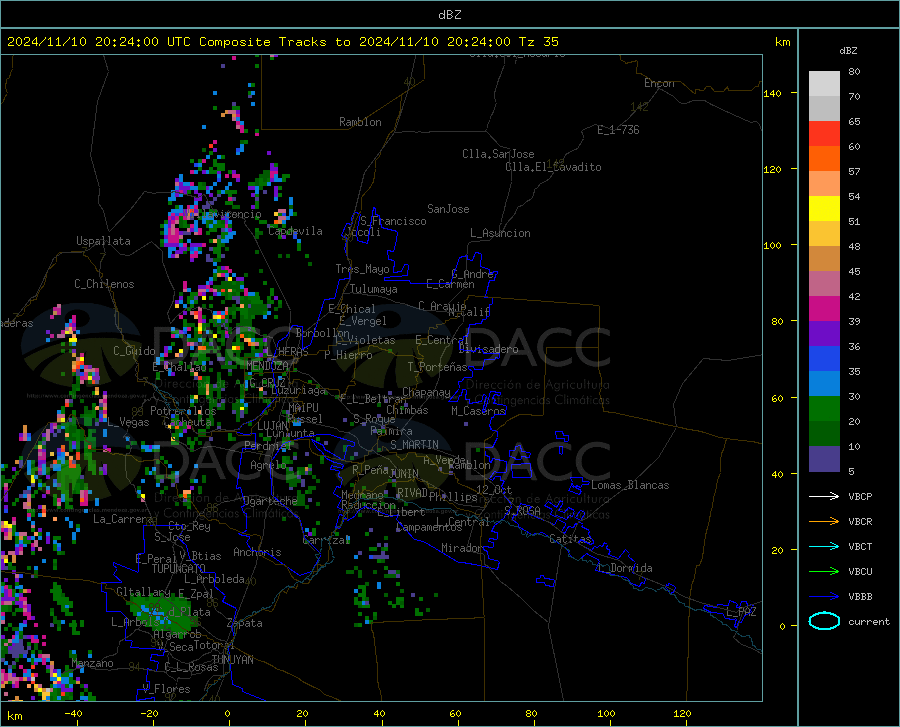This screenshot has width=900, height=727.
Task: Click the 'V_Flores' map label
Action: [166, 689]
